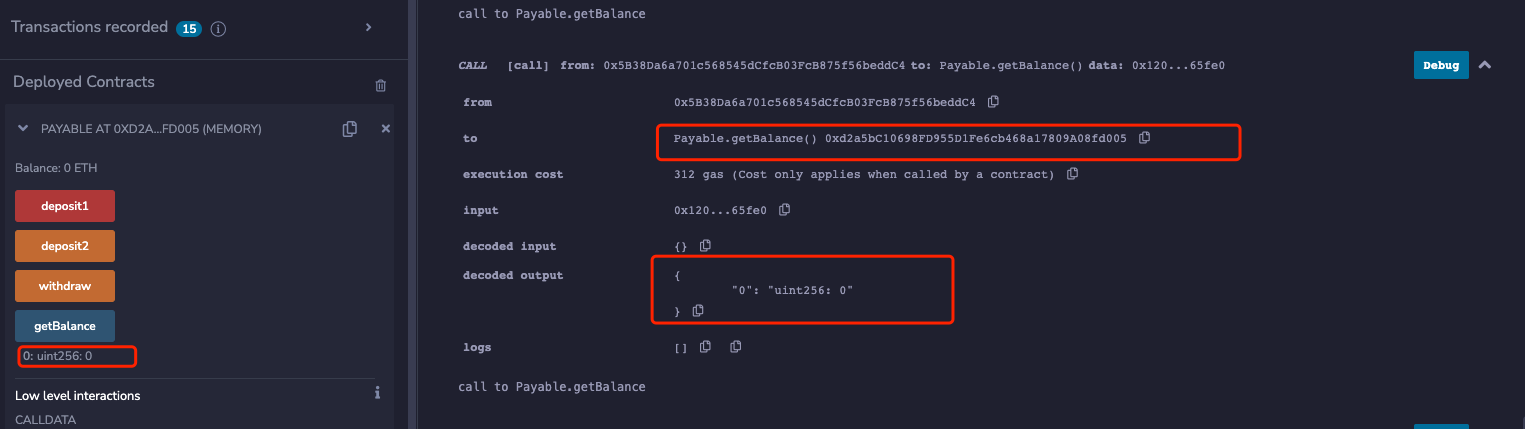The width and height of the screenshot is (1525, 429).
Task: Expand the Transactions recorded section
Action: [368, 28]
